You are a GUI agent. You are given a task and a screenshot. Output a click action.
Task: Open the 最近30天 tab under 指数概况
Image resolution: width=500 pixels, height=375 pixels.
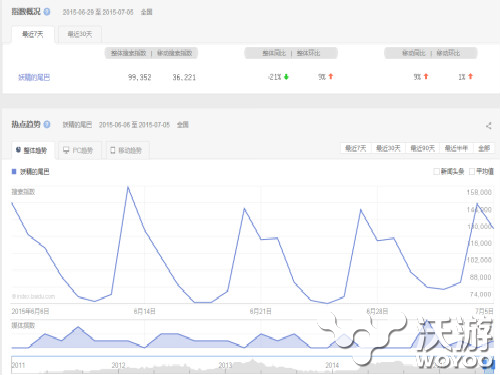tap(80, 34)
